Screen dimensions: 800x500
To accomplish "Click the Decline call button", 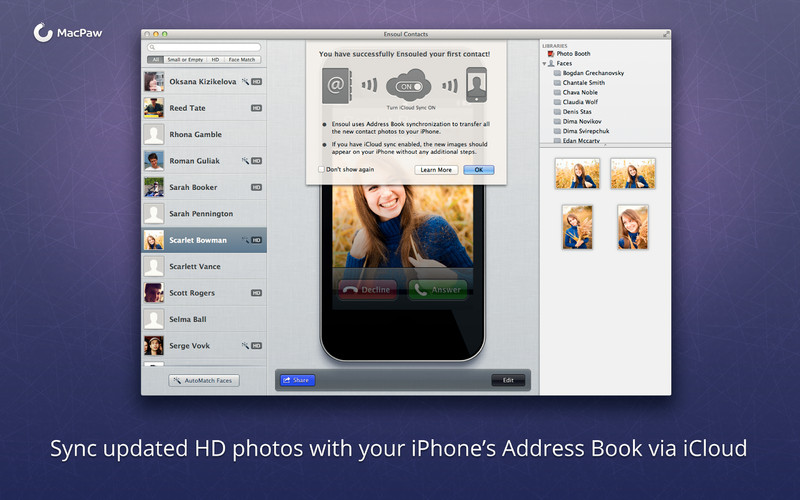I will 367,290.
